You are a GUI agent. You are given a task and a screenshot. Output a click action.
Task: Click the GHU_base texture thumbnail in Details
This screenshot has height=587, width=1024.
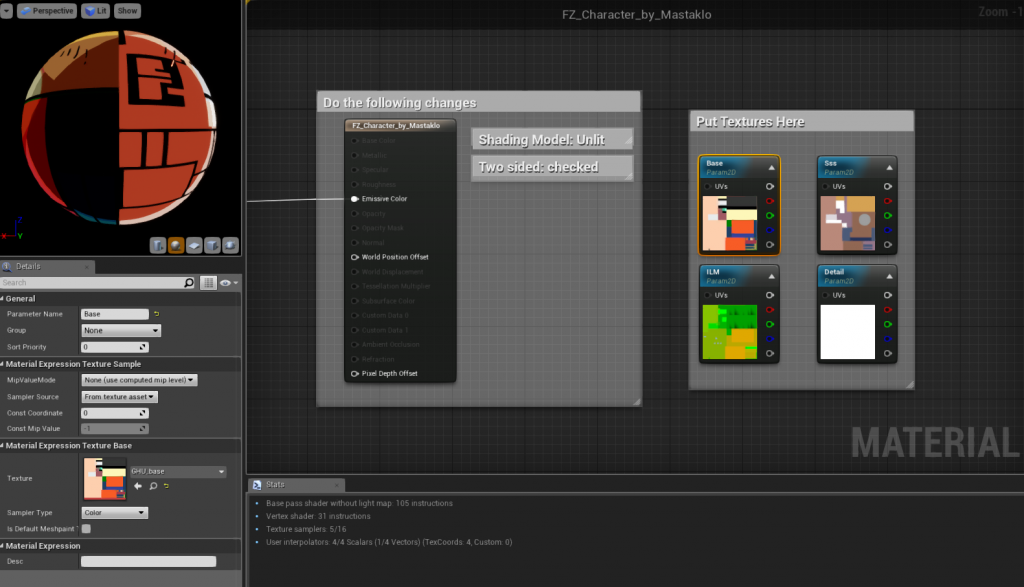(x=104, y=479)
